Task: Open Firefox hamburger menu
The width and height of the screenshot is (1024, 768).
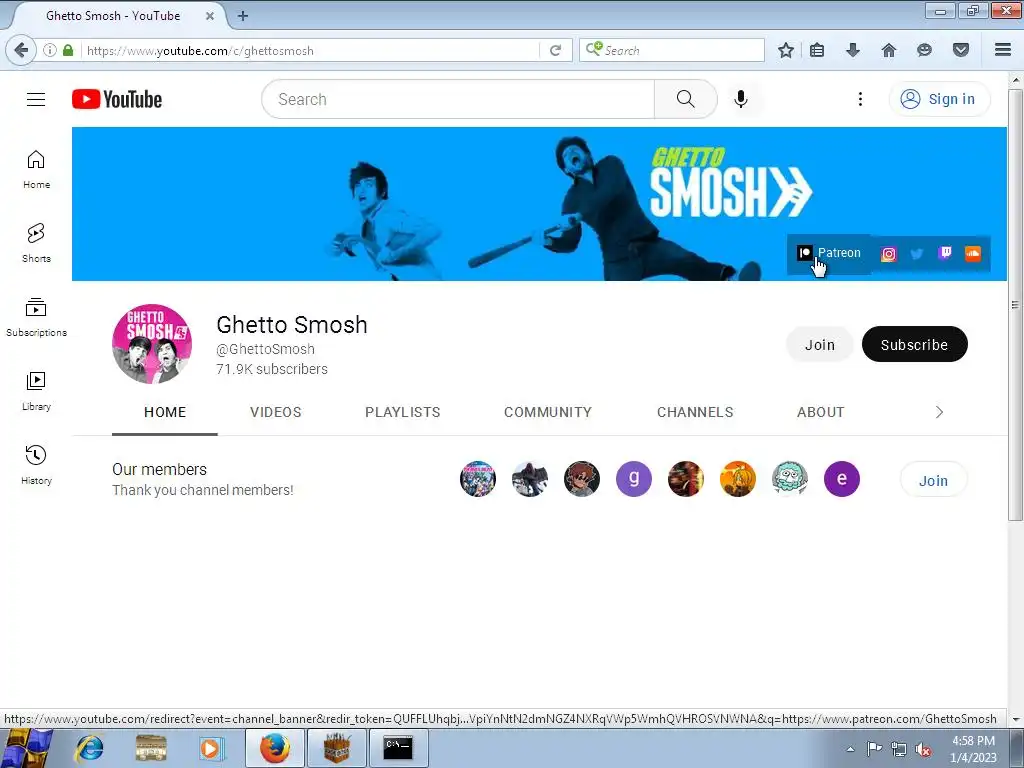Action: (x=1003, y=50)
